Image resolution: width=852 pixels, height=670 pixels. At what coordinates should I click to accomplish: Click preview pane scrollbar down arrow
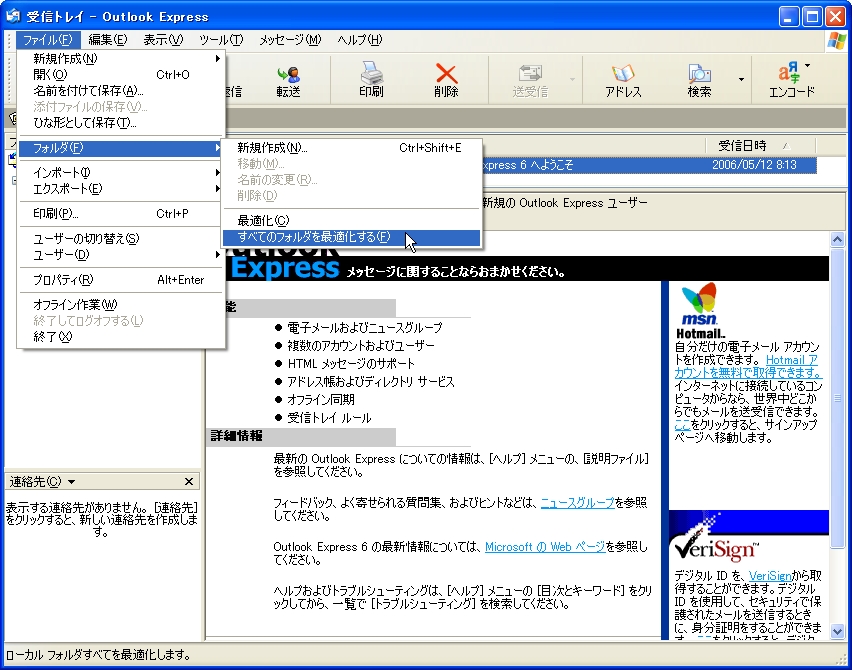(x=837, y=631)
